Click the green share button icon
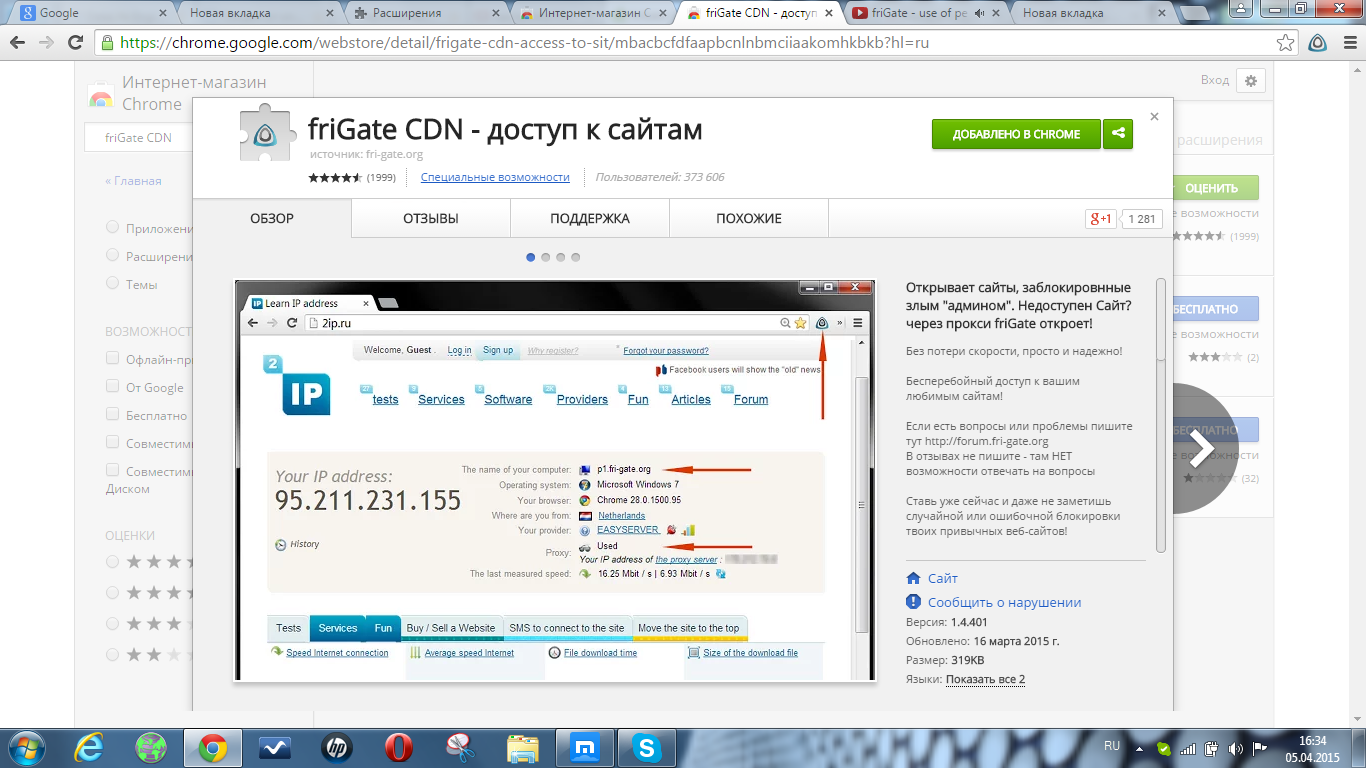 1118,134
